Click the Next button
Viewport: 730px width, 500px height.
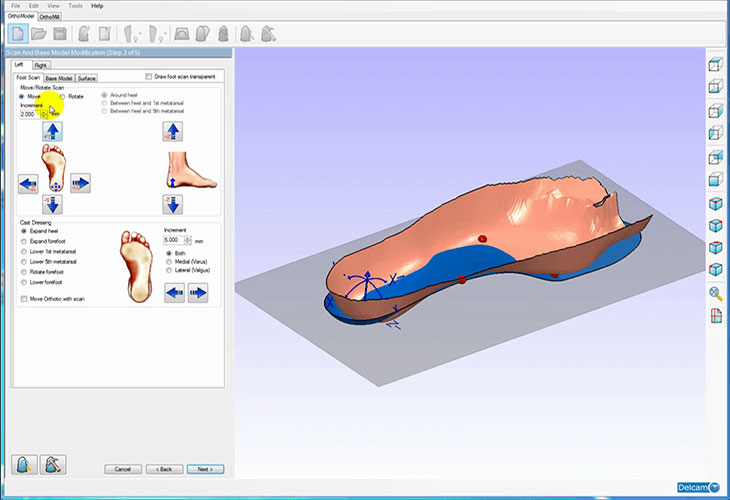pos(204,468)
